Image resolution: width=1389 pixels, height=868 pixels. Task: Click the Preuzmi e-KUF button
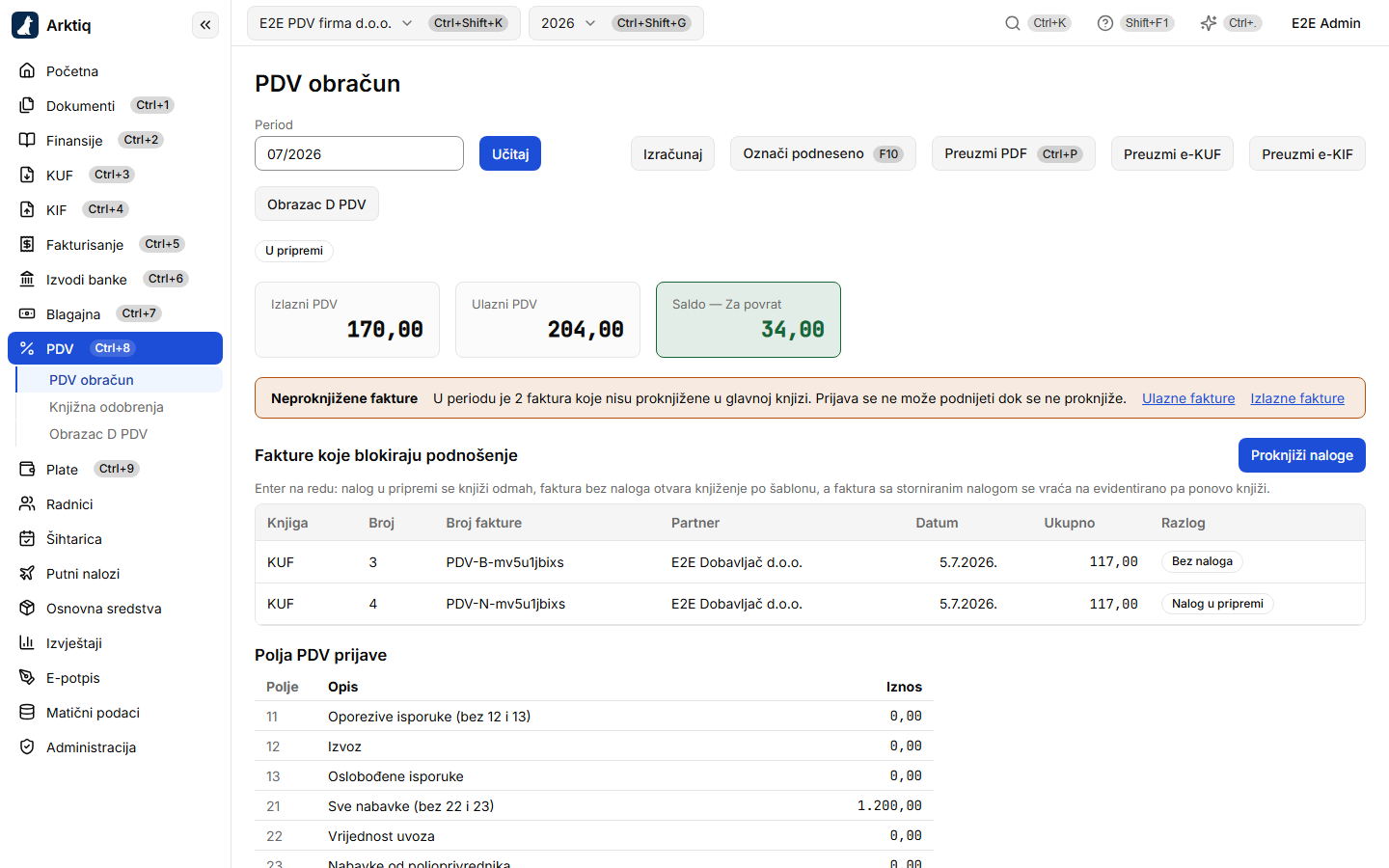click(1172, 154)
